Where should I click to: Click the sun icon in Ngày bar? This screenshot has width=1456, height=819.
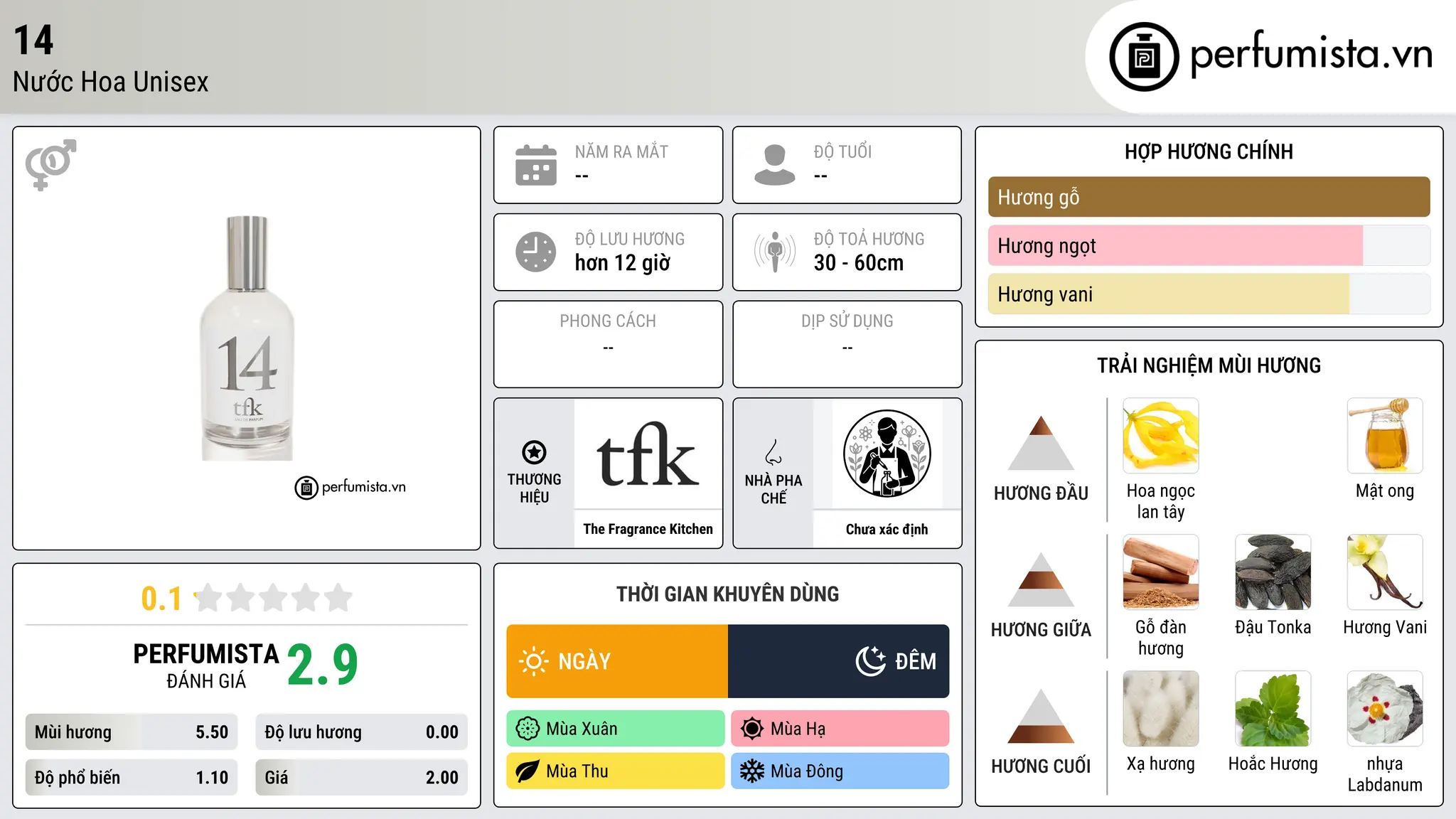534,661
